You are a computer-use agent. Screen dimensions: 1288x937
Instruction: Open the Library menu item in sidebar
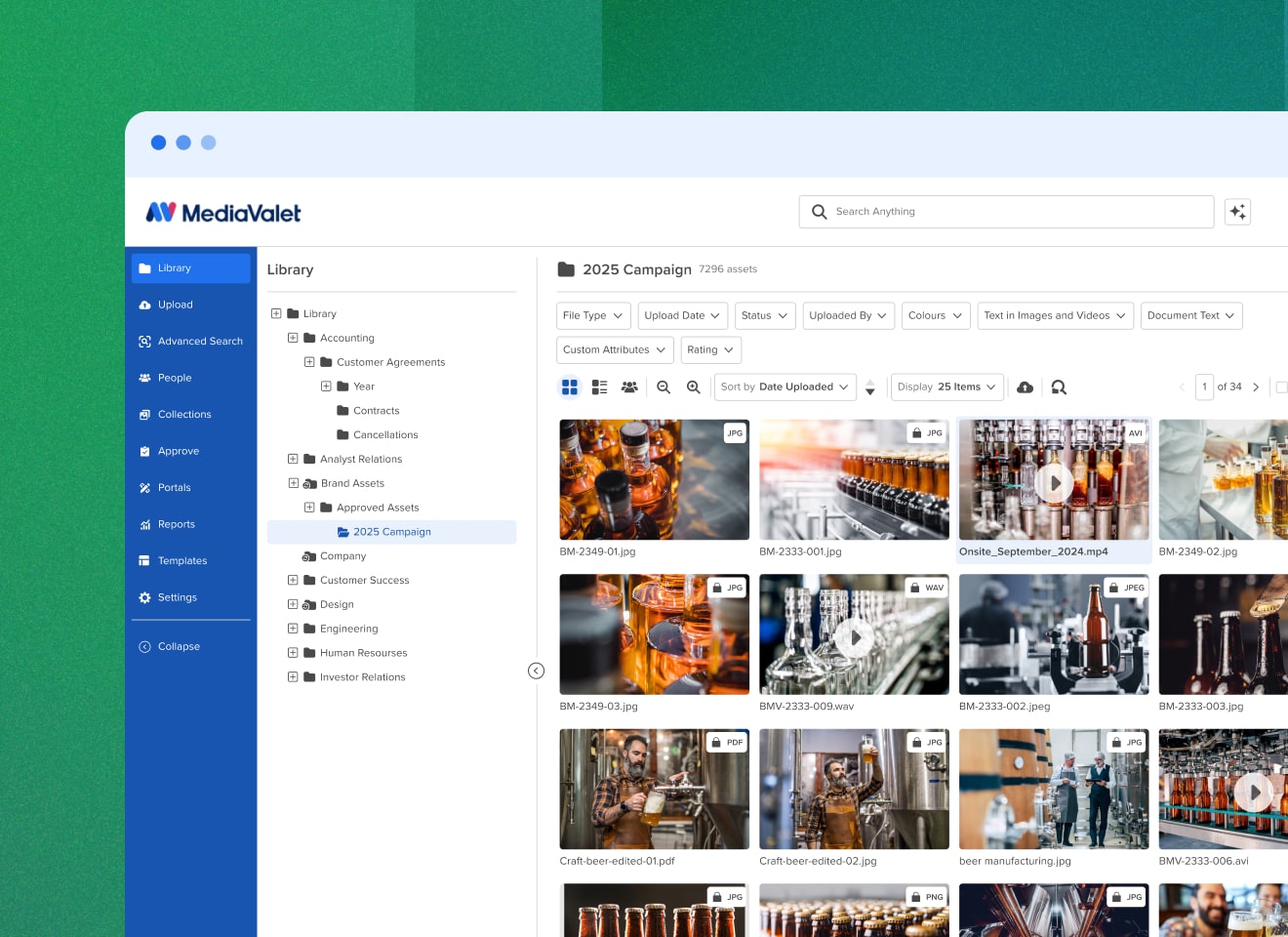coord(191,268)
